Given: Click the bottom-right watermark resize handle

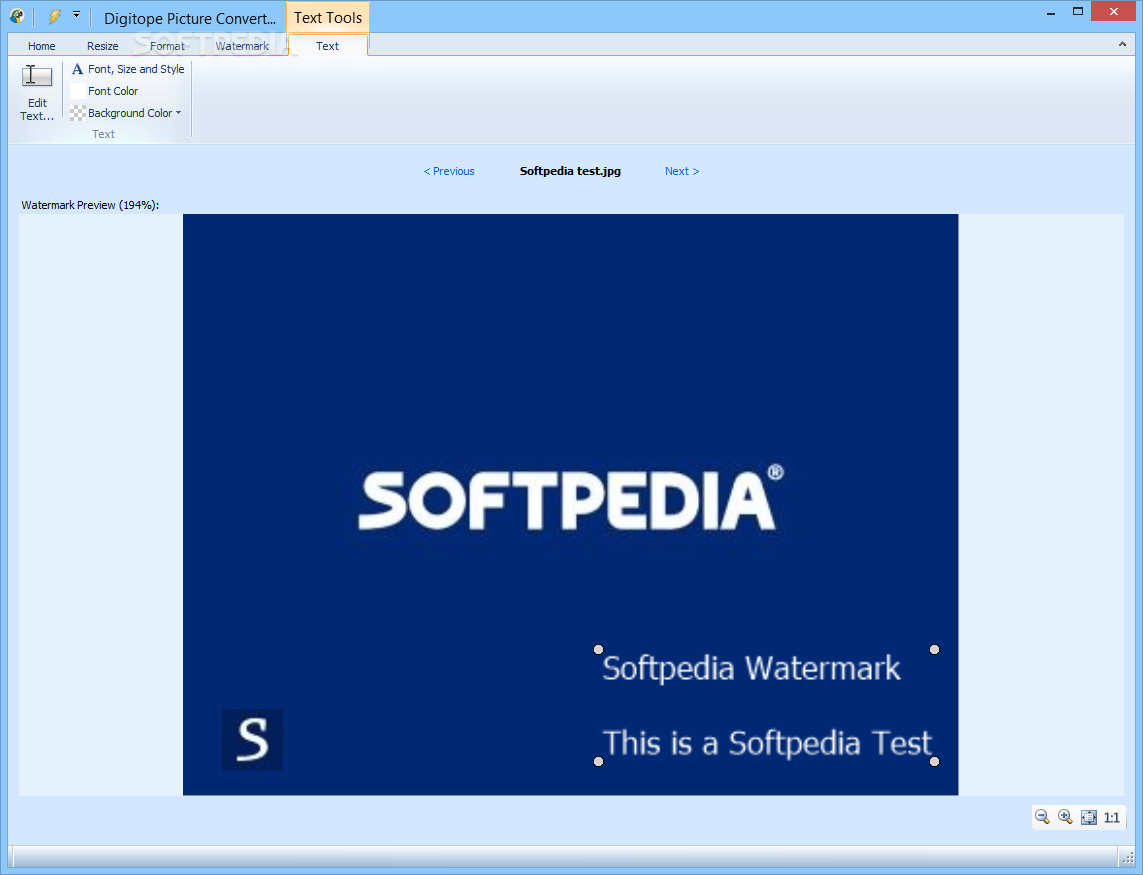Looking at the screenshot, I should pos(935,761).
